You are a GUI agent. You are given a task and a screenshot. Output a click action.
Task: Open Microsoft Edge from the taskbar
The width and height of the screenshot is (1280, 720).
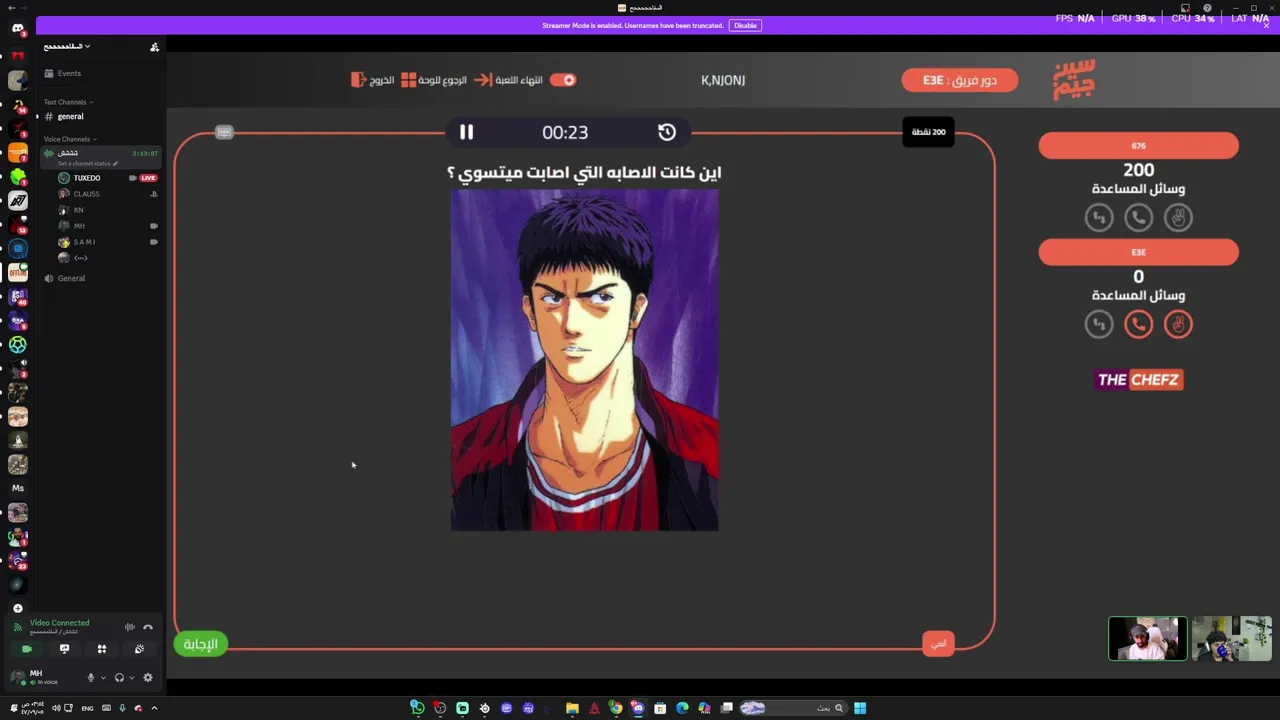(682, 708)
